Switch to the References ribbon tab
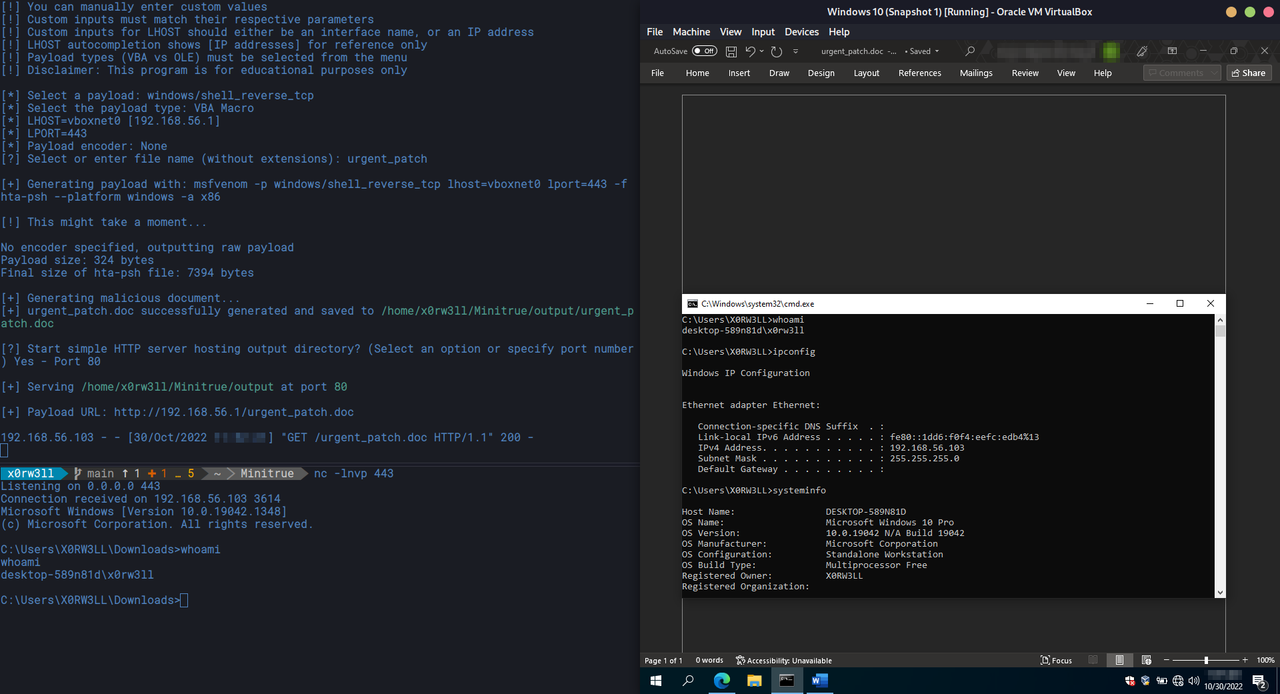The height and width of the screenshot is (694, 1280). click(x=919, y=73)
